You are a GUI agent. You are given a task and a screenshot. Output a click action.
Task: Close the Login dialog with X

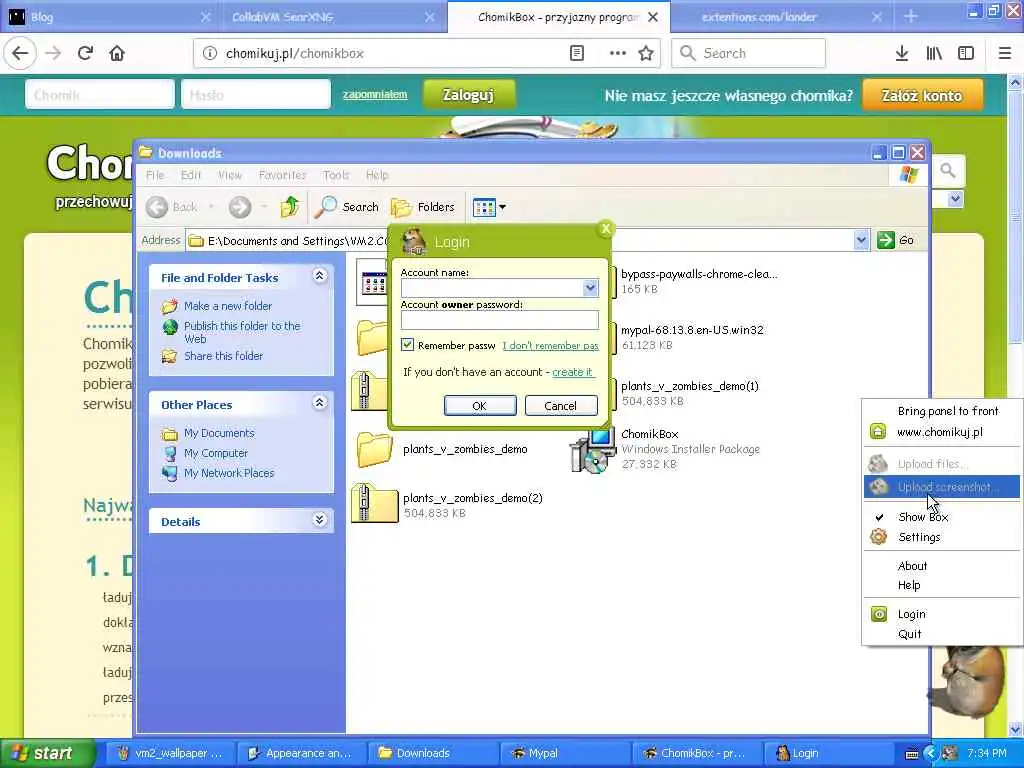tap(605, 229)
